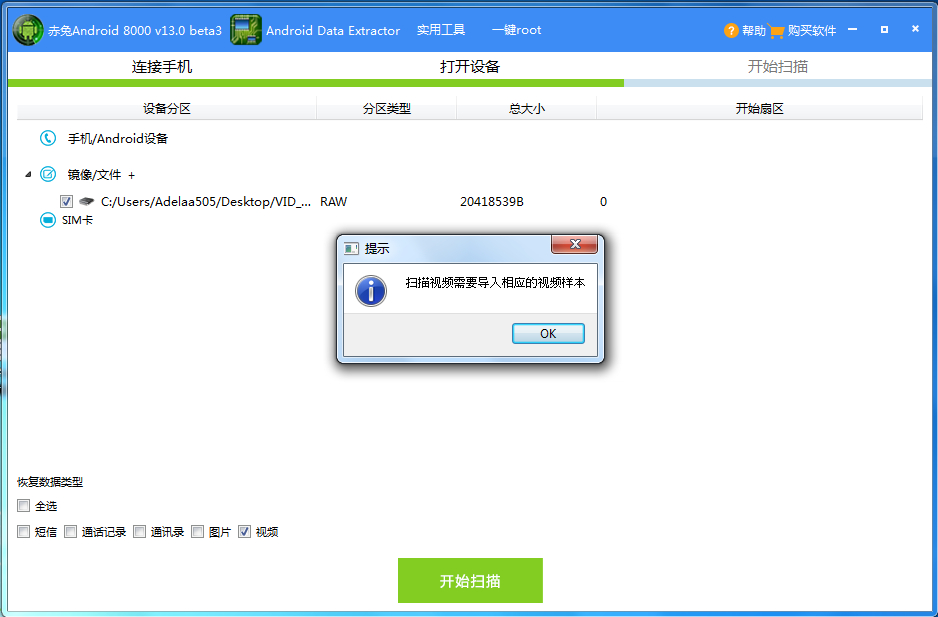Select the SIM卡 tree row
Viewport: 938px width, 617px height.
(77, 220)
